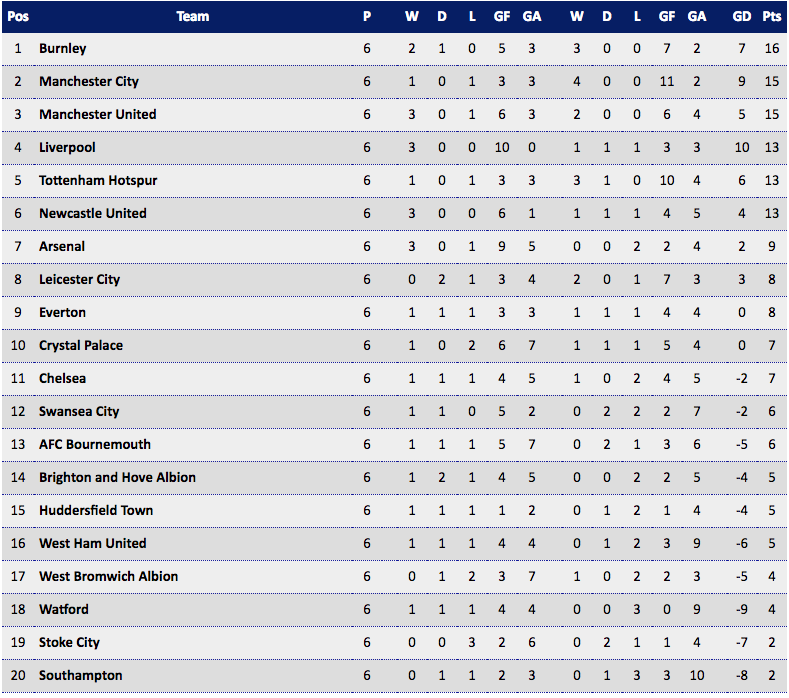
Task: Open the Manchester United team entry
Action: click(x=98, y=115)
